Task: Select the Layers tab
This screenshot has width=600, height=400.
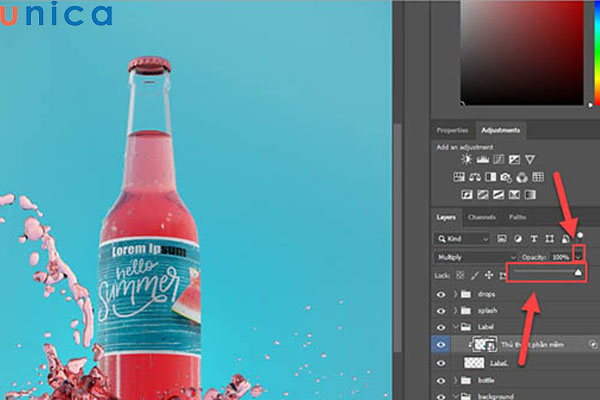Action: pyautogui.click(x=446, y=217)
